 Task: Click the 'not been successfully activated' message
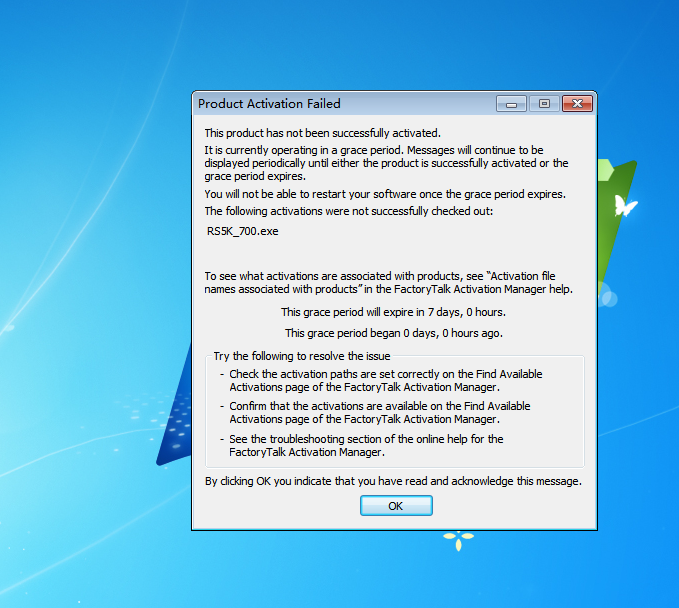pos(322,132)
